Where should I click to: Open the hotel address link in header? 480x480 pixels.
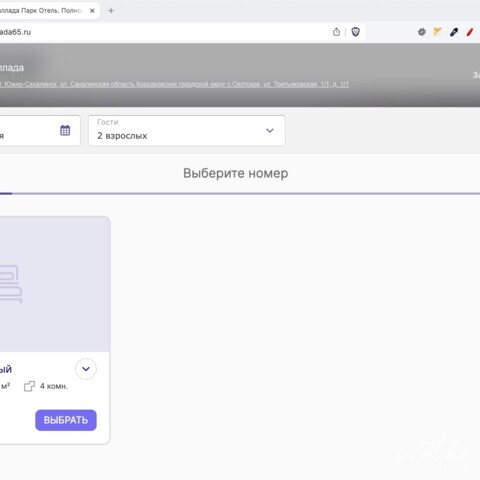click(174, 84)
